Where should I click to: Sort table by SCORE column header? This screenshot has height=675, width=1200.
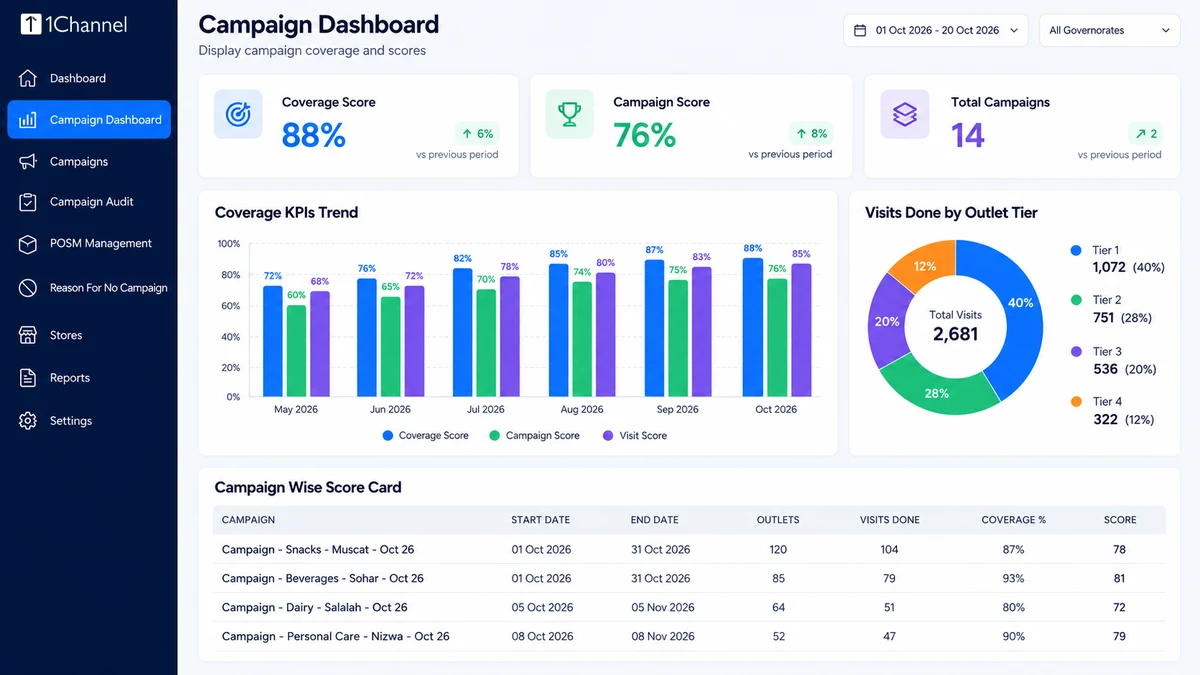pos(1120,520)
